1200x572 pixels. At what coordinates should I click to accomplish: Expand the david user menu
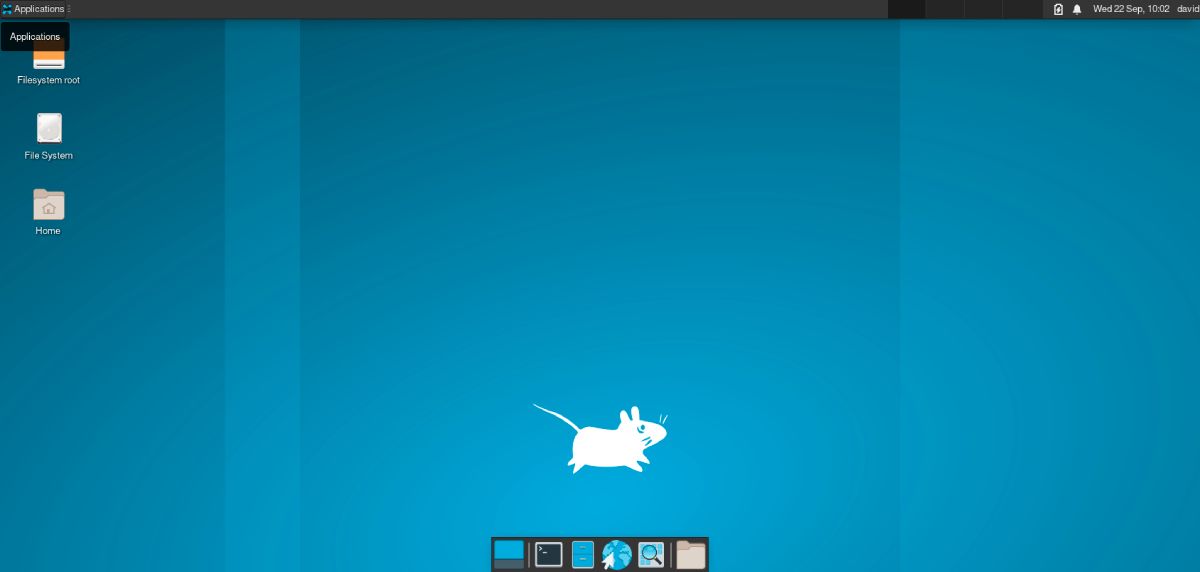click(x=1187, y=9)
